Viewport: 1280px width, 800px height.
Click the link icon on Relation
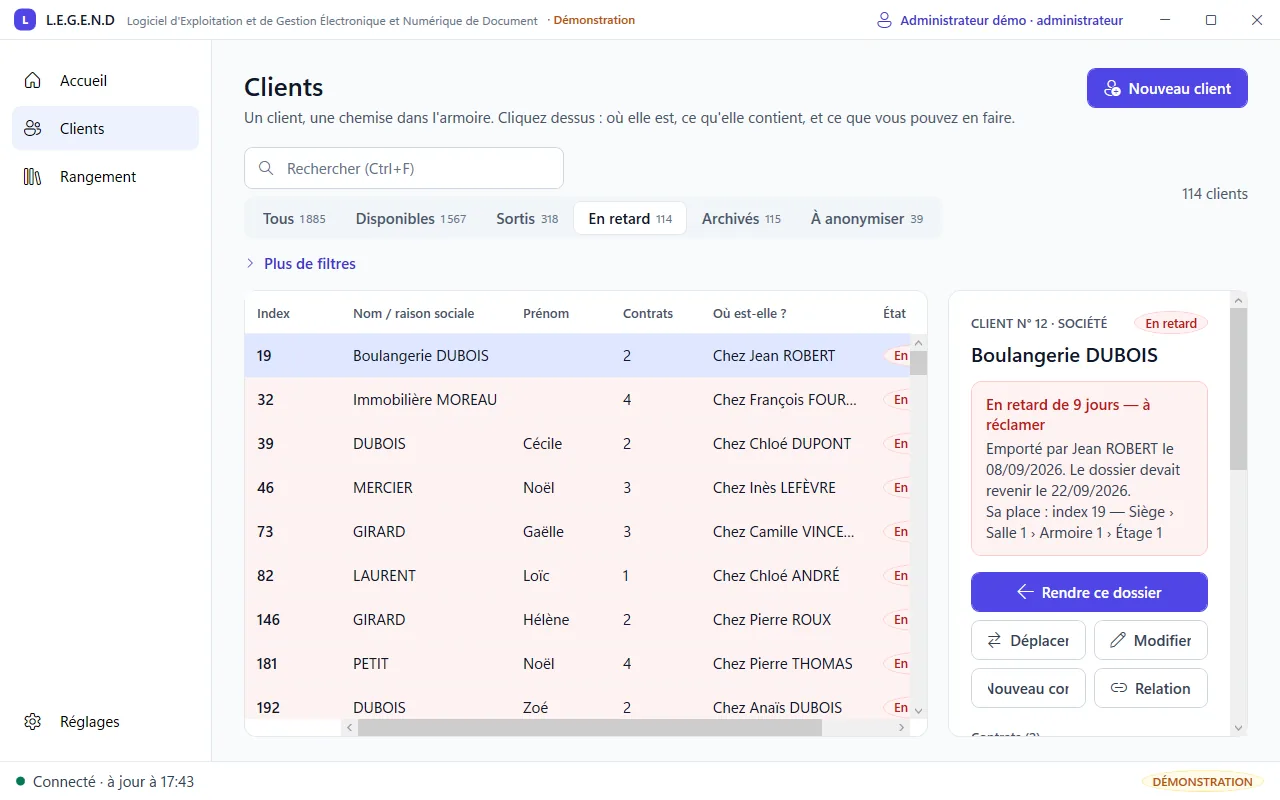click(1119, 688)
